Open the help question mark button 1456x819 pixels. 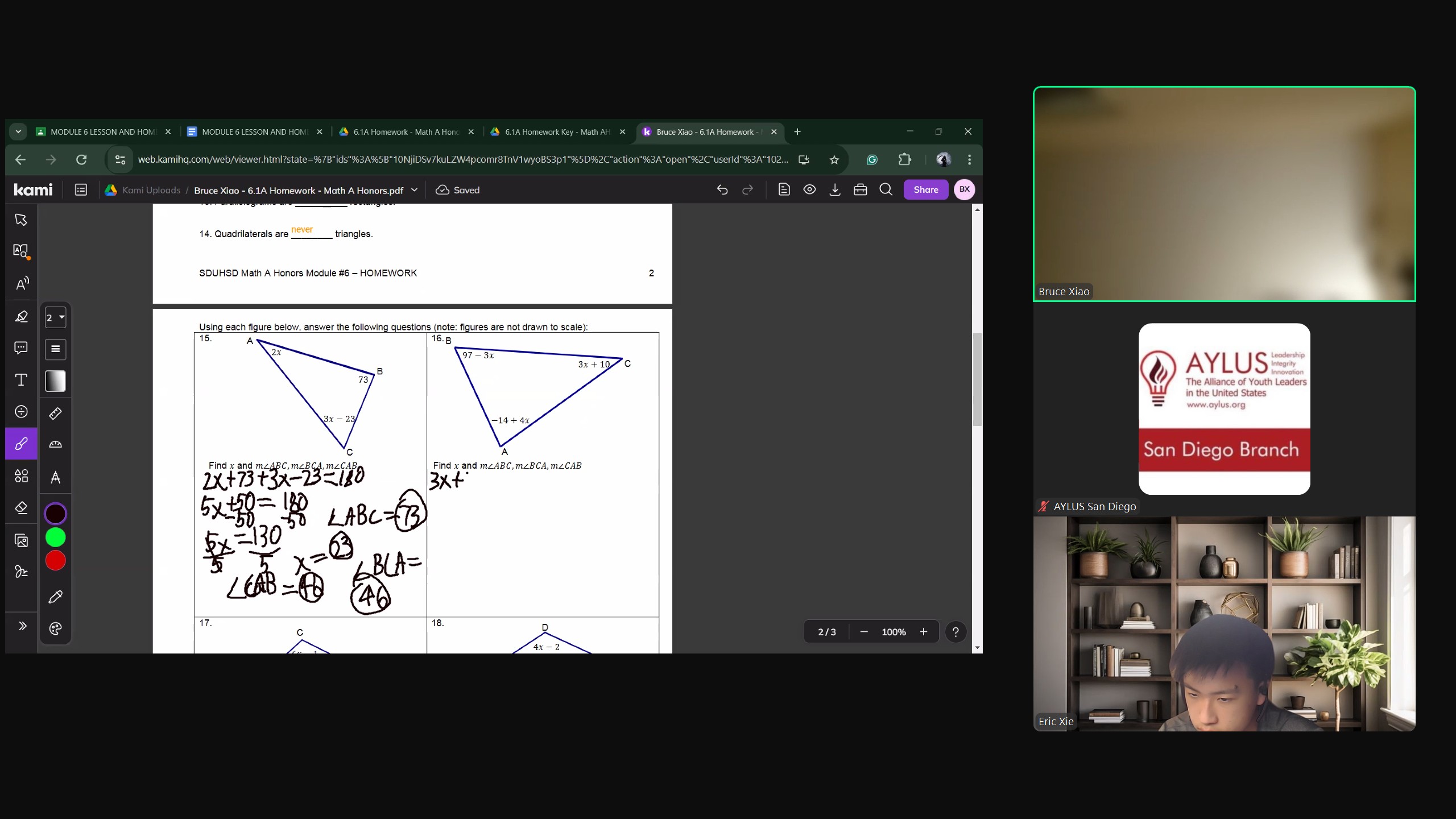tap(955, 632)
